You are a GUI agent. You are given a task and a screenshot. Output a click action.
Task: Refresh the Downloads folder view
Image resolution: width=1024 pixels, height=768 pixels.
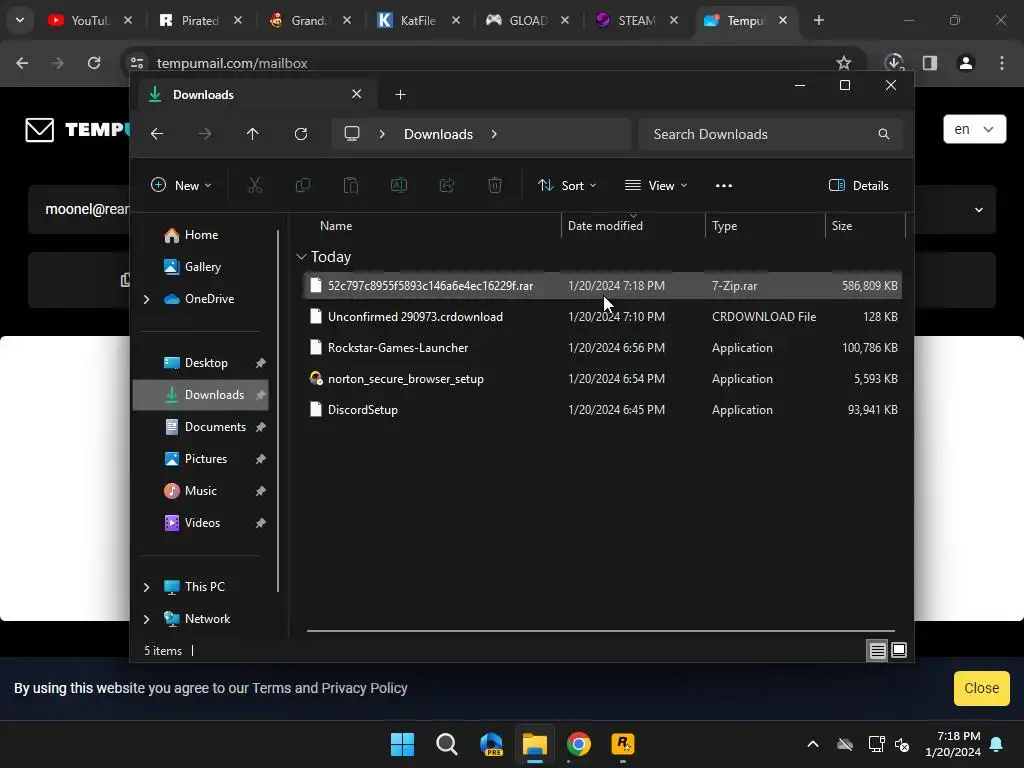(300, 134)
